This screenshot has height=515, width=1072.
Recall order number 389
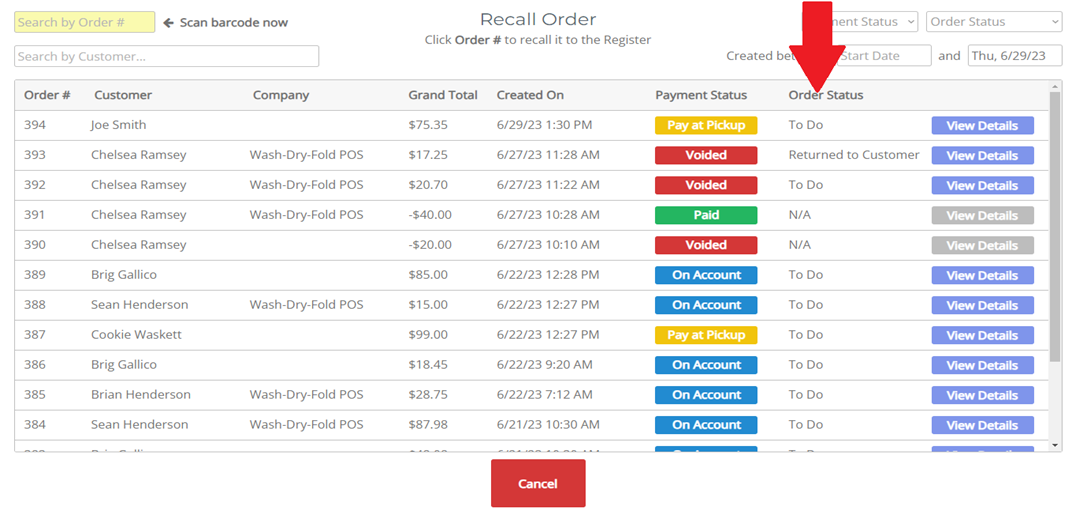(35, 275)
